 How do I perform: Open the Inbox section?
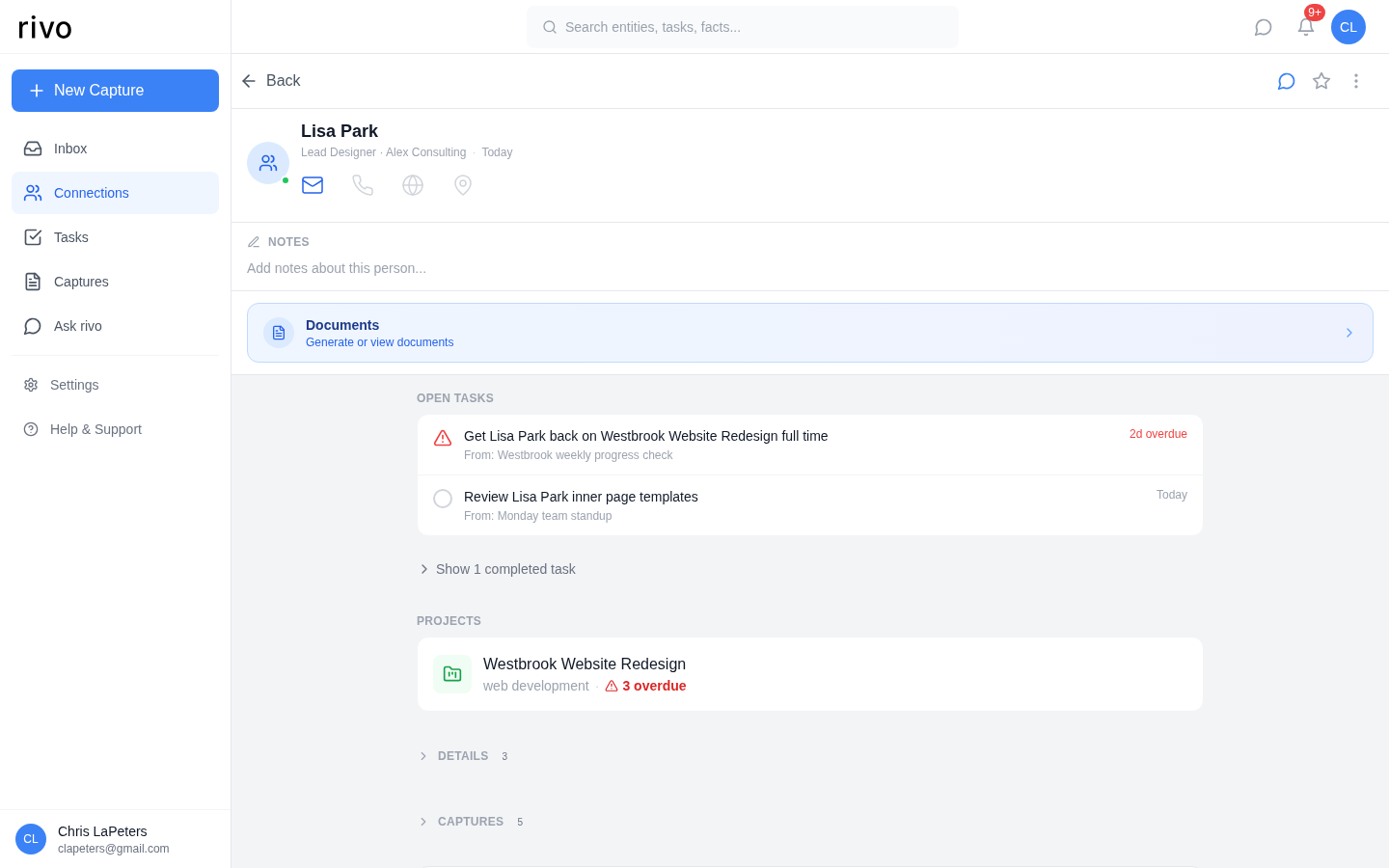pos(70,149)
